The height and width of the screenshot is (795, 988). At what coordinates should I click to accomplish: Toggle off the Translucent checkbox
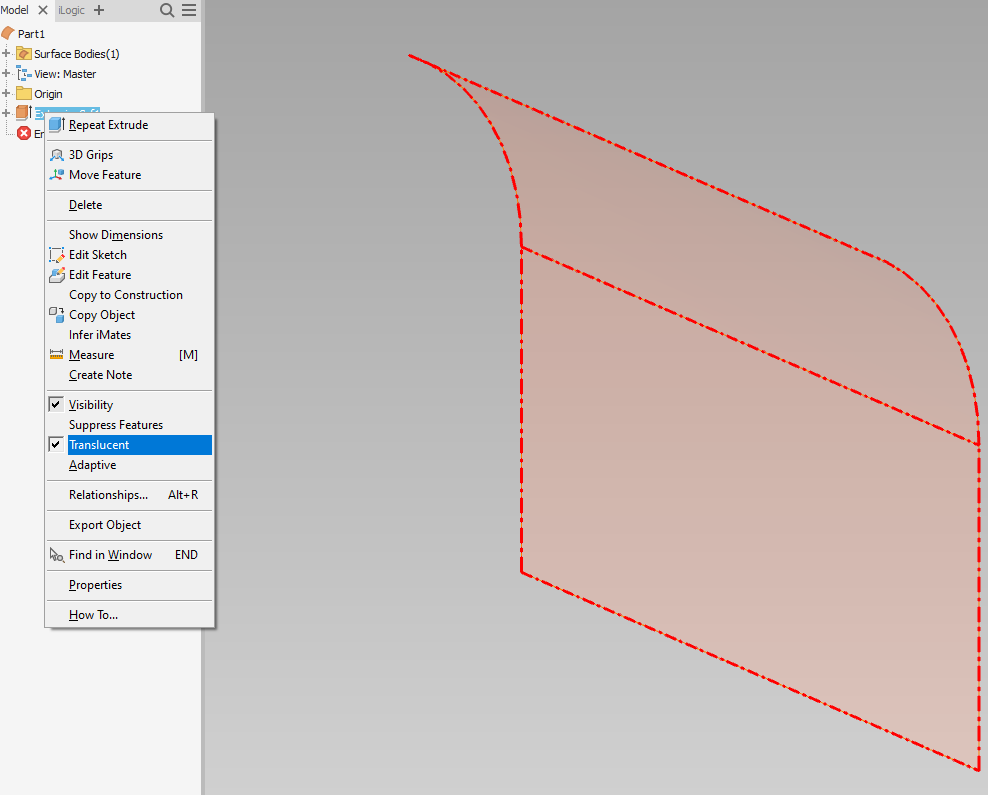[57, 445]
